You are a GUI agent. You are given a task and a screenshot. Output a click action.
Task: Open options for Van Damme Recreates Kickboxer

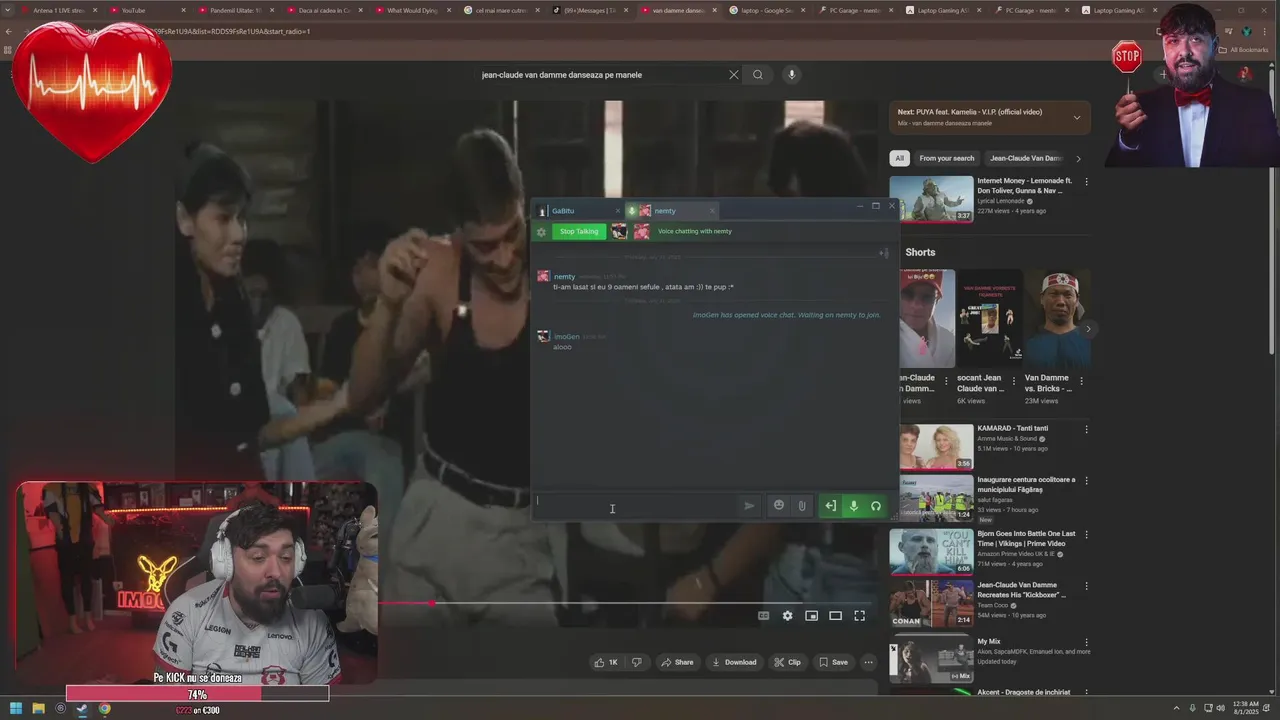1087,588
